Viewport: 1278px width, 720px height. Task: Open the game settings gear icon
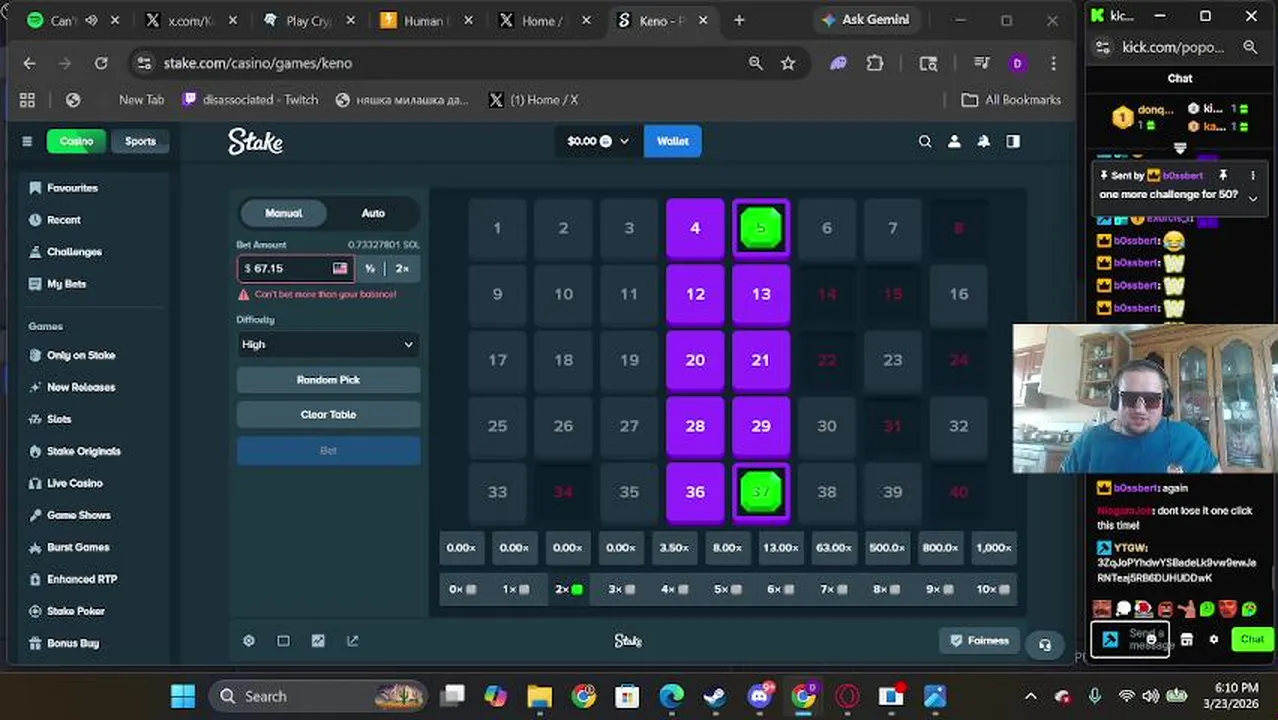coord(249,641)
